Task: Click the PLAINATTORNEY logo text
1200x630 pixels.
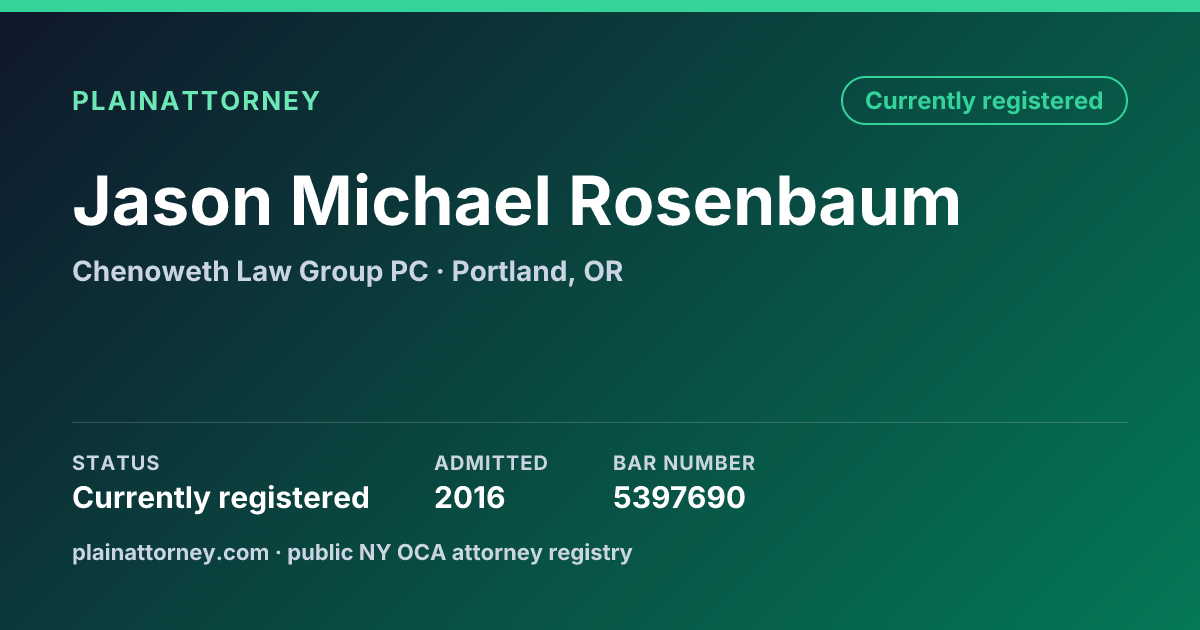Action: tap(196, 101)
